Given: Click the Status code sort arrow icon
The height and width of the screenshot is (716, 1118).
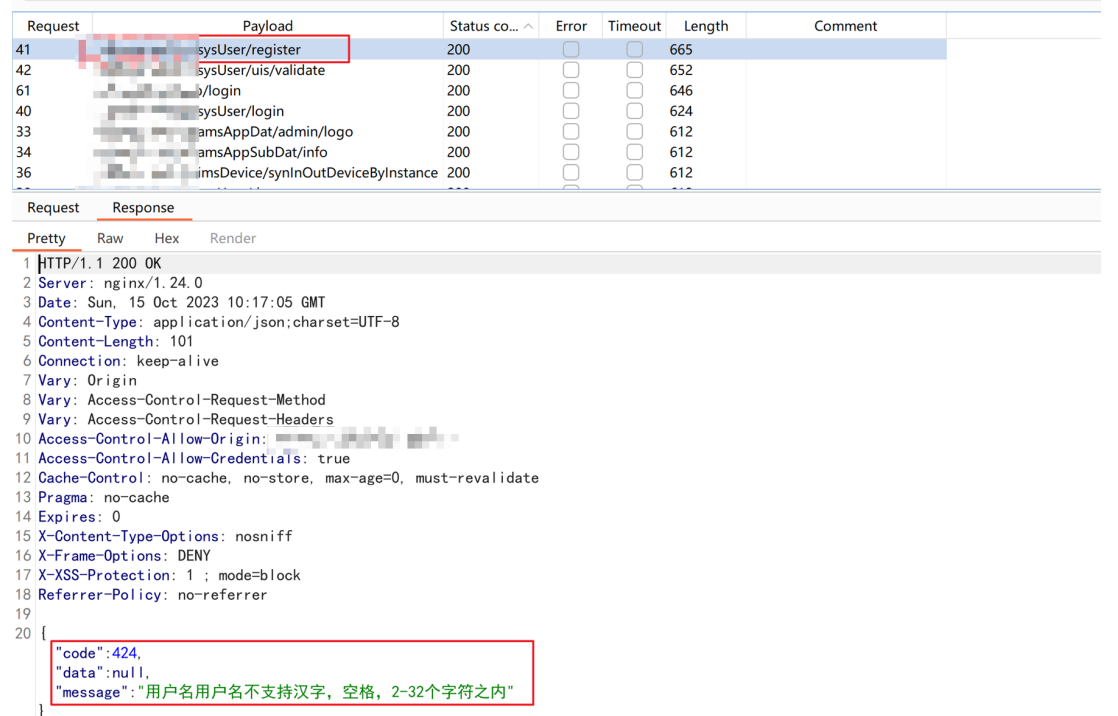Looking at the screenshot, I should click(x=528, y=26).
